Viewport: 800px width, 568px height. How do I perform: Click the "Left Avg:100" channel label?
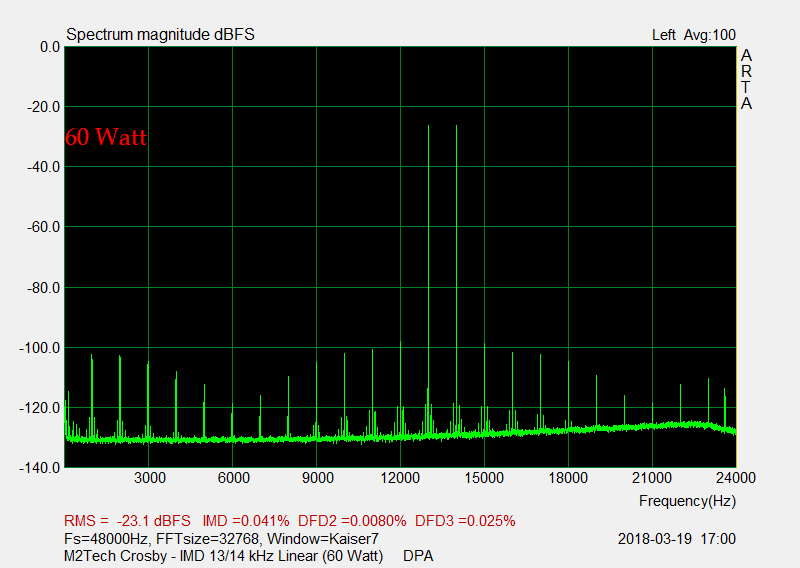[x=693, y=35]
